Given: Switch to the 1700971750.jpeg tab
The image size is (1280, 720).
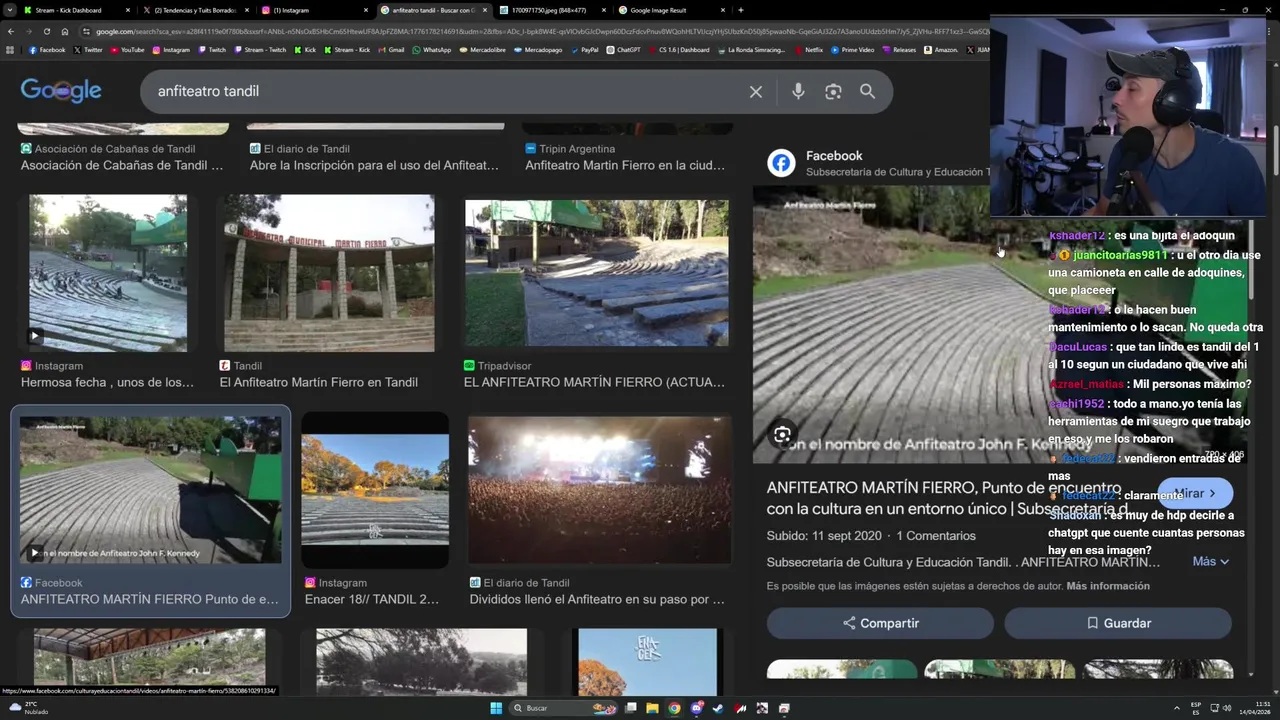Looking at the screenshot, I should click(x=553, y=10).
